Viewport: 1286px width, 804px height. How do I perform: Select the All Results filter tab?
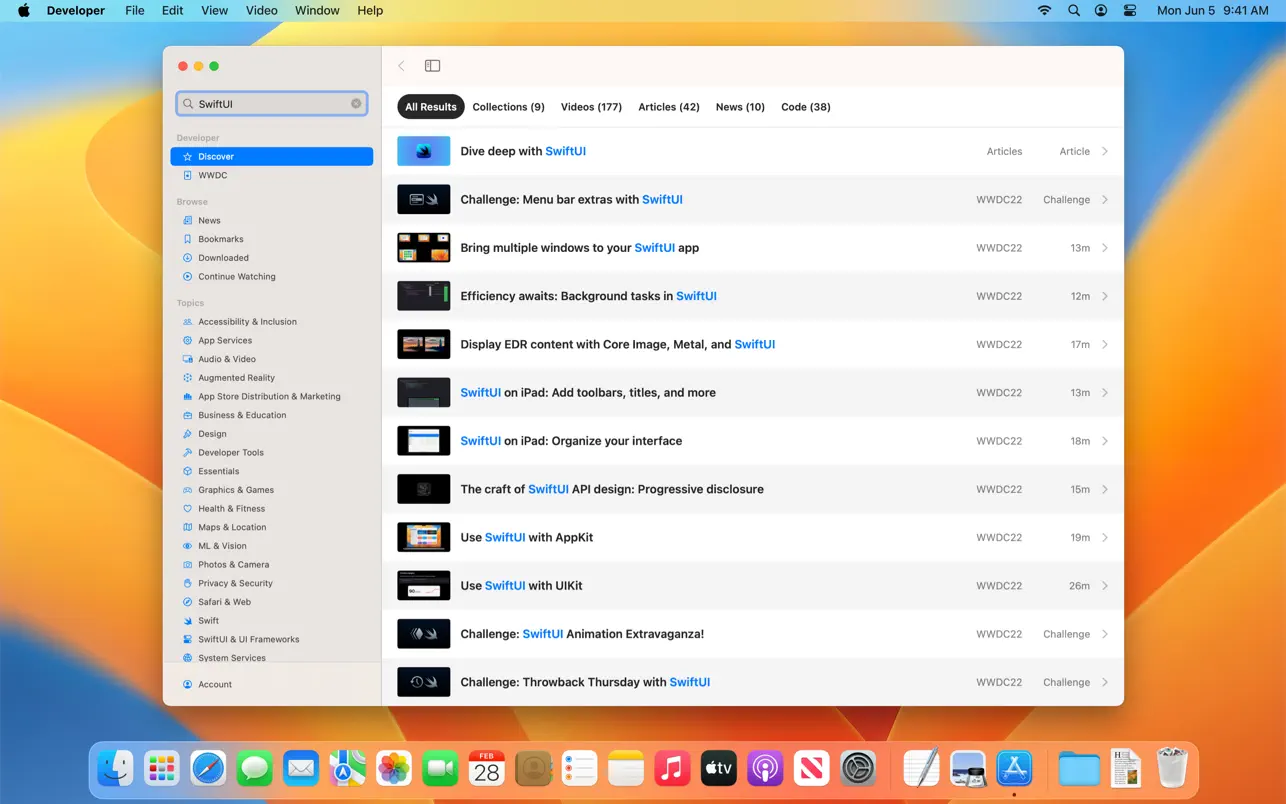[431, 107]
